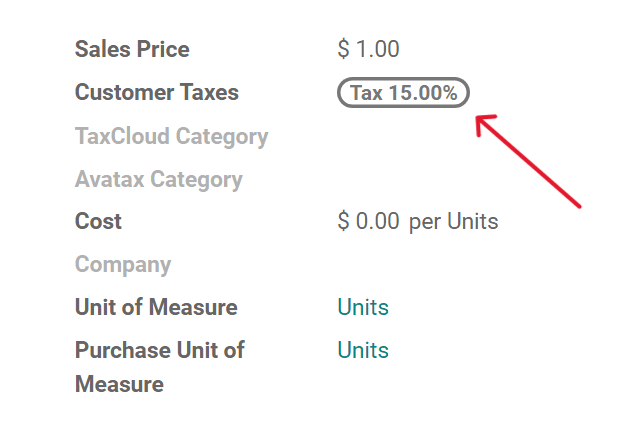Click the empty Avatax Category value field
The image size is (617, 426).
(420, 180)
